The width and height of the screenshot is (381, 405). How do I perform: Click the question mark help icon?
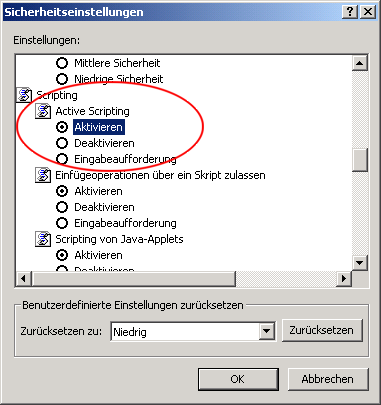tap(350, 12)
